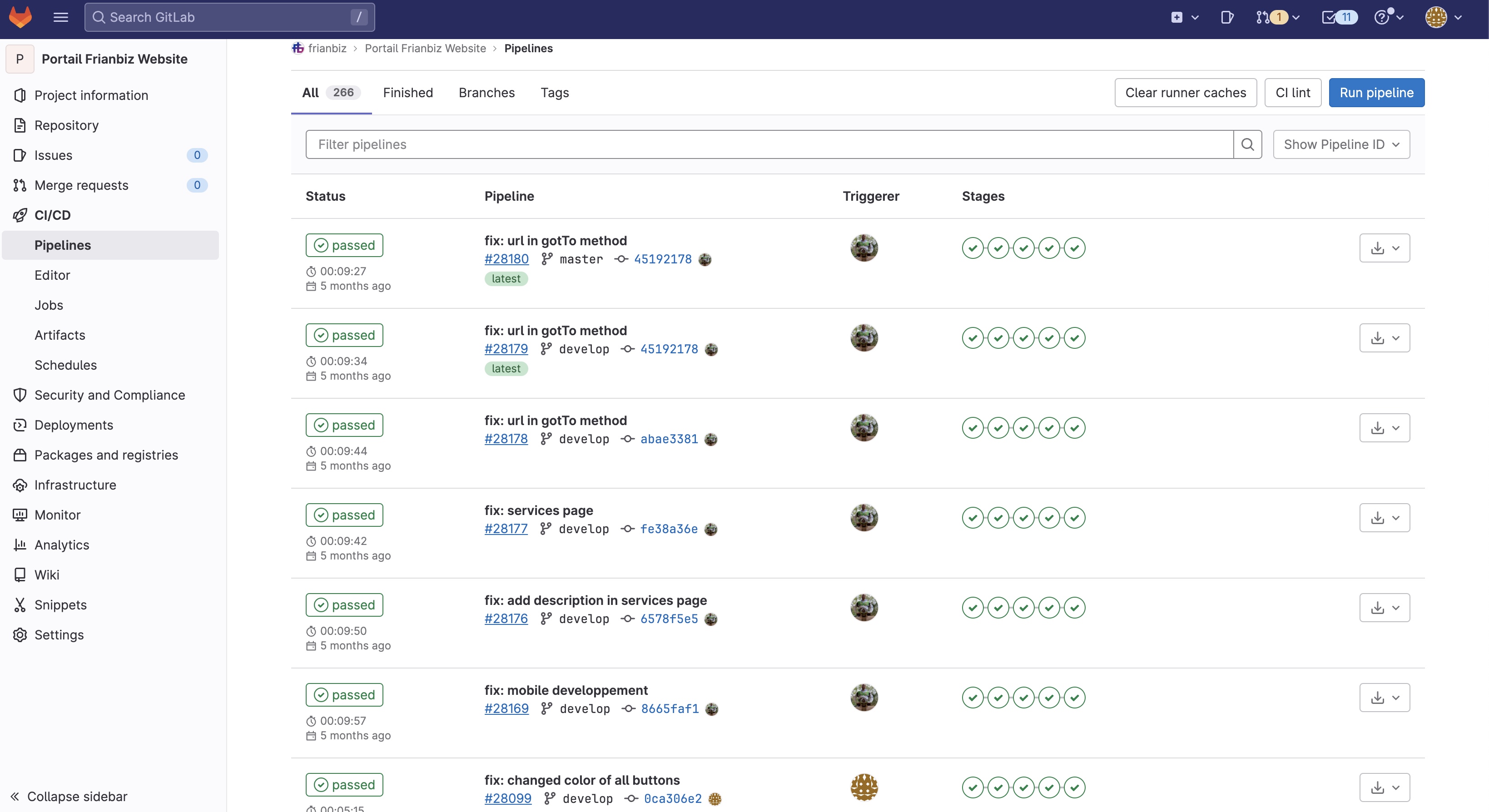Open the hamburger navigation menu
1489x812 pixels.
click(60, 17)
